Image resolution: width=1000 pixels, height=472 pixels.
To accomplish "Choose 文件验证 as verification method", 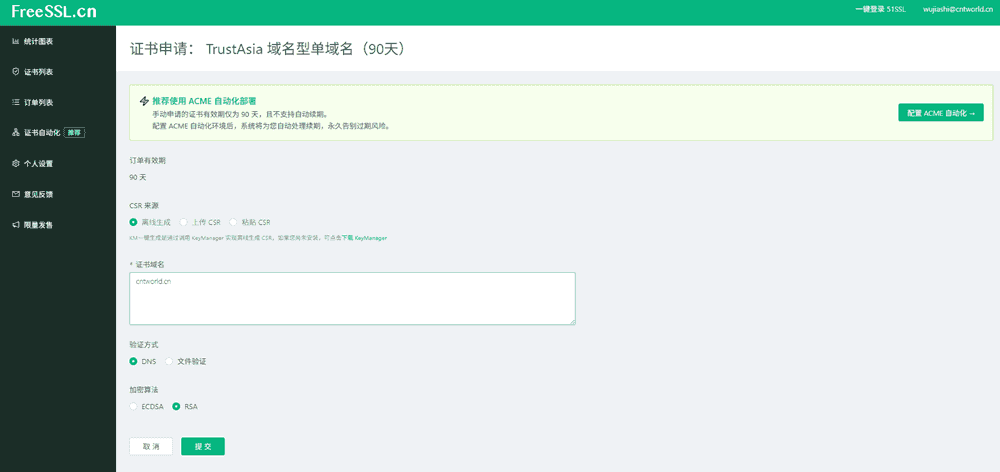I will pos(170,361).
